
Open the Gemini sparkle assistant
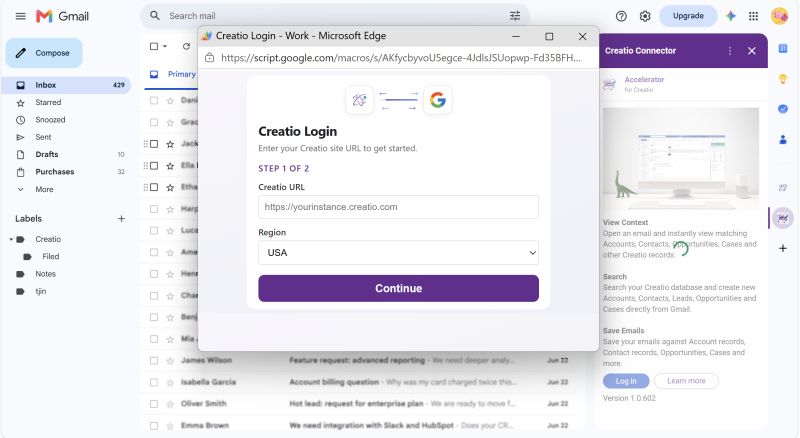pos(731,16)
